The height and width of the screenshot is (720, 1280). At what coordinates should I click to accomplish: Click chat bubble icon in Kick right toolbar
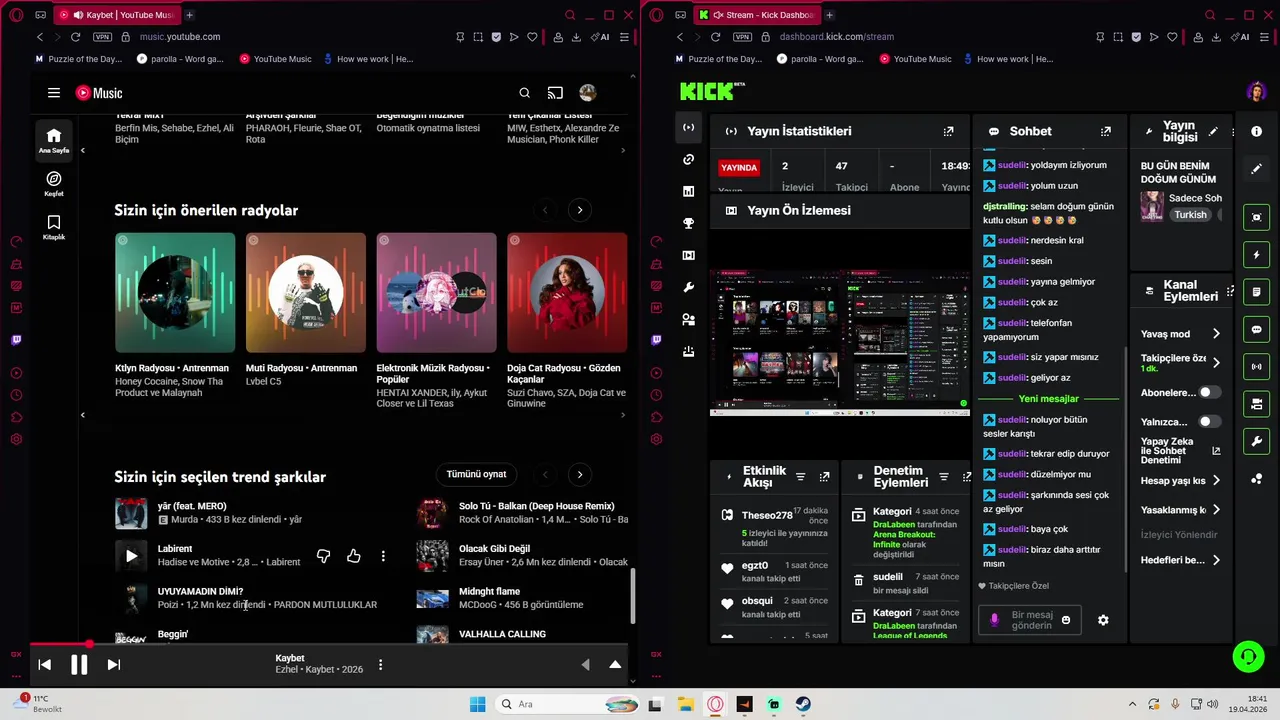click(1257, 330)
